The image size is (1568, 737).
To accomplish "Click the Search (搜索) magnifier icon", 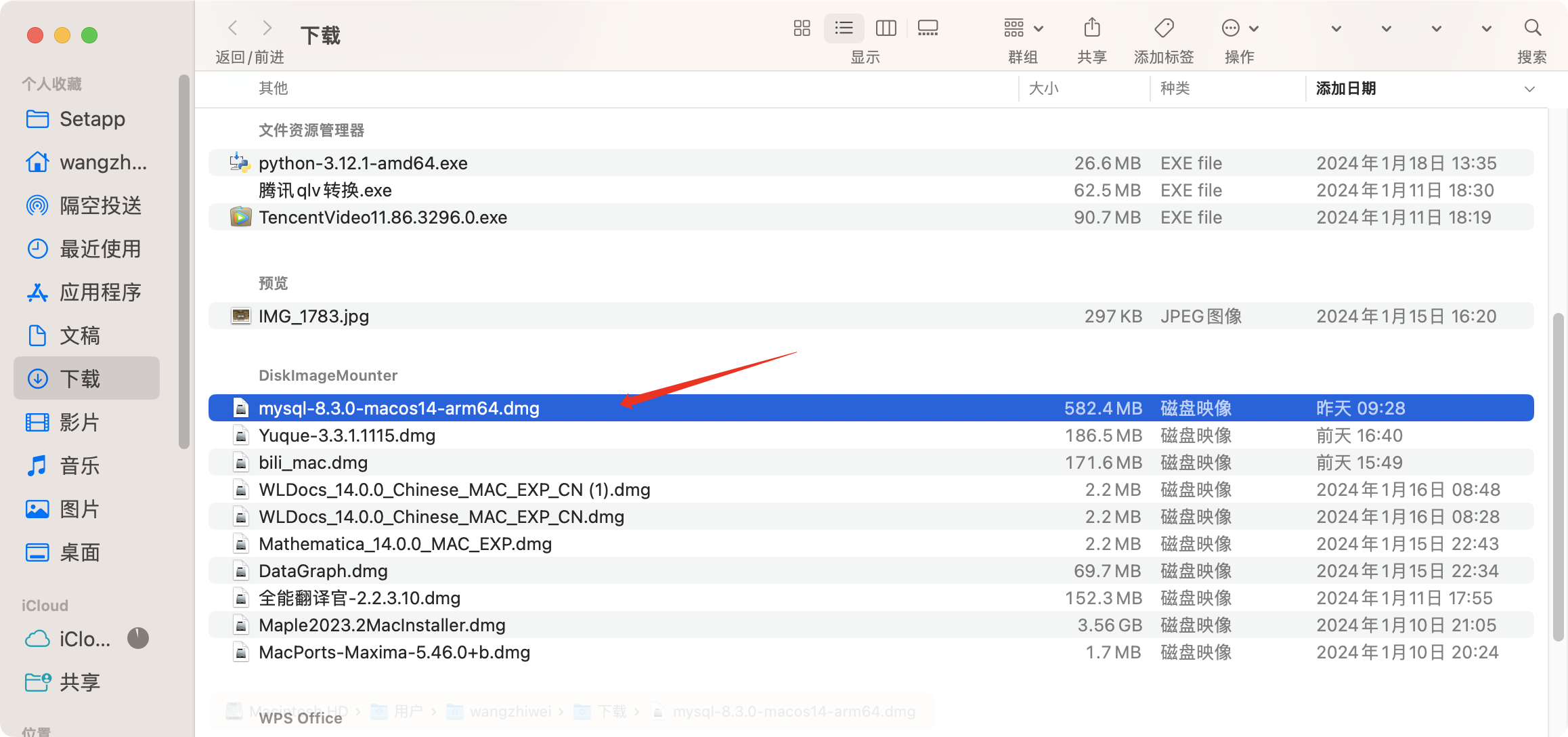I will coord(1532,28).
